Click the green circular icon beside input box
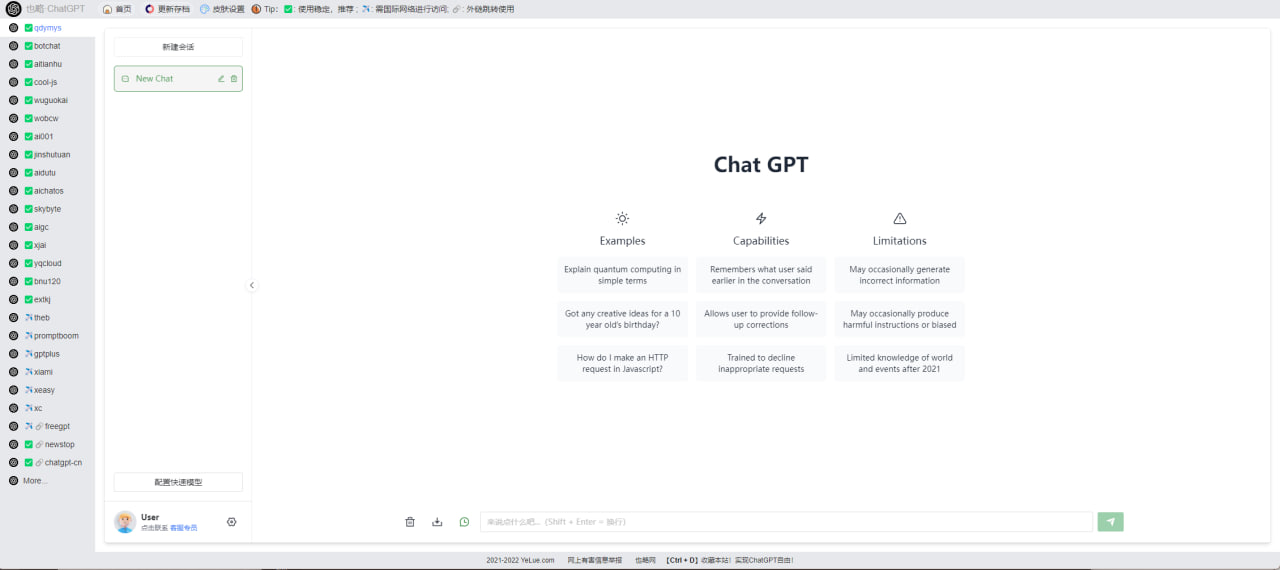1280x570 pixels. [x=464, y=522]
